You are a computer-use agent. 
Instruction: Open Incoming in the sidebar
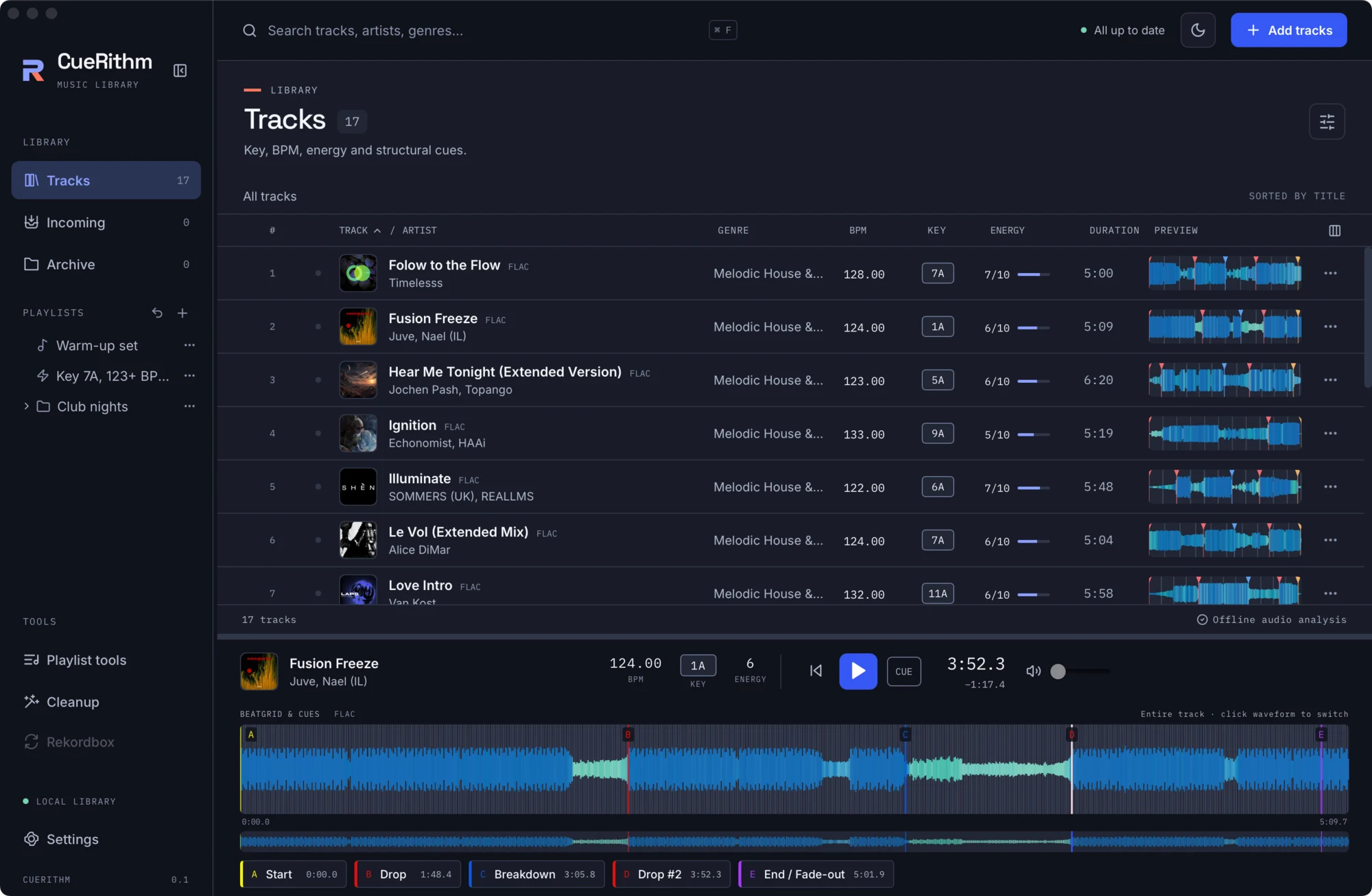pyautogui.click(x=106, y=222)
